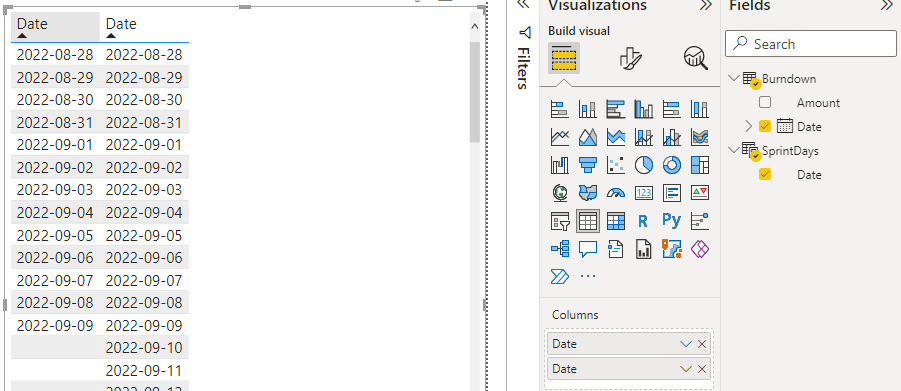The width and height of the screenshot is (901, 391).
Task: Select the Clustered bar chart visual
Action: coord(615,108)
